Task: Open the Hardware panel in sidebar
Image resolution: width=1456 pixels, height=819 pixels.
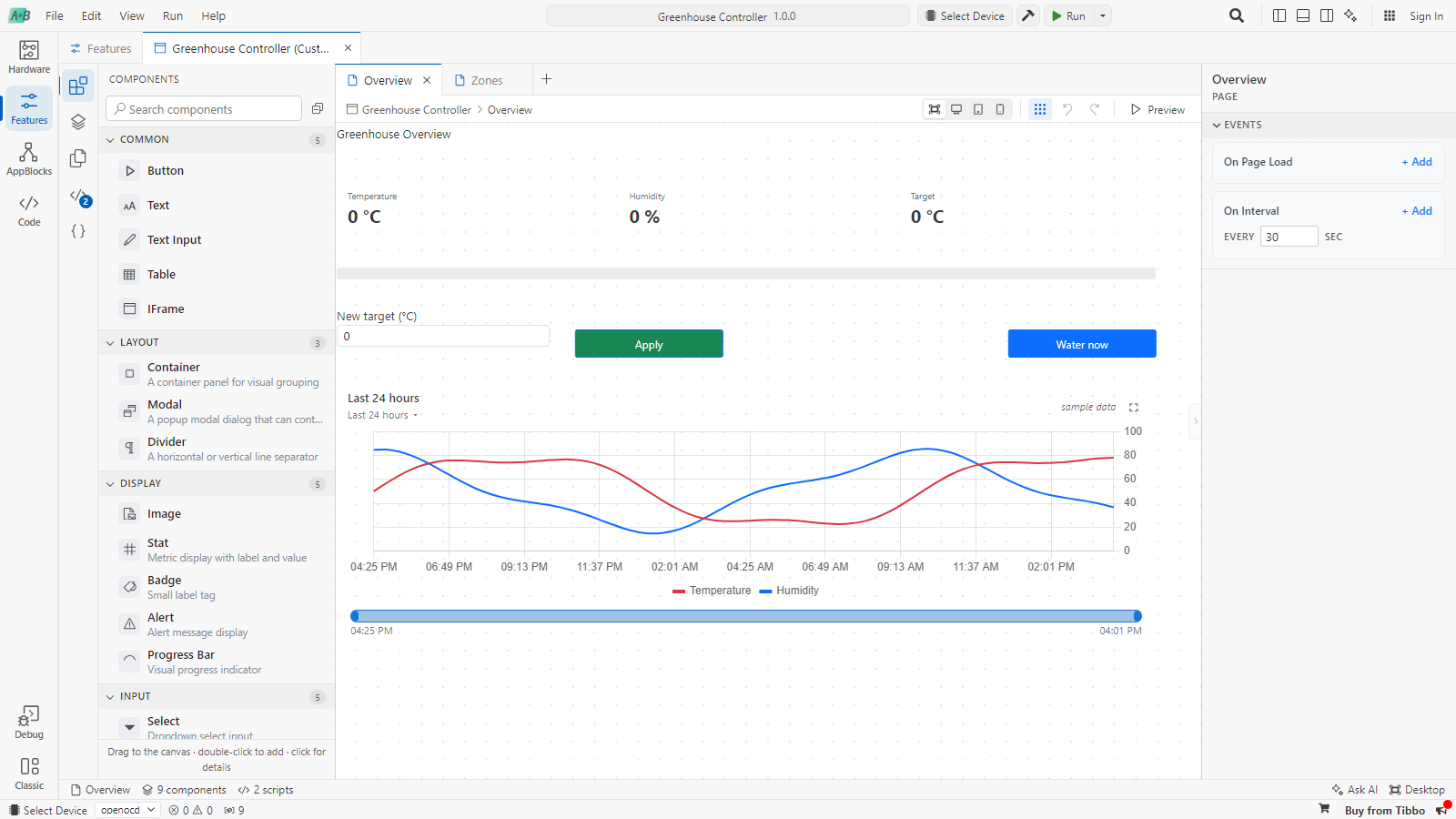Action: (x=29, y=57)
